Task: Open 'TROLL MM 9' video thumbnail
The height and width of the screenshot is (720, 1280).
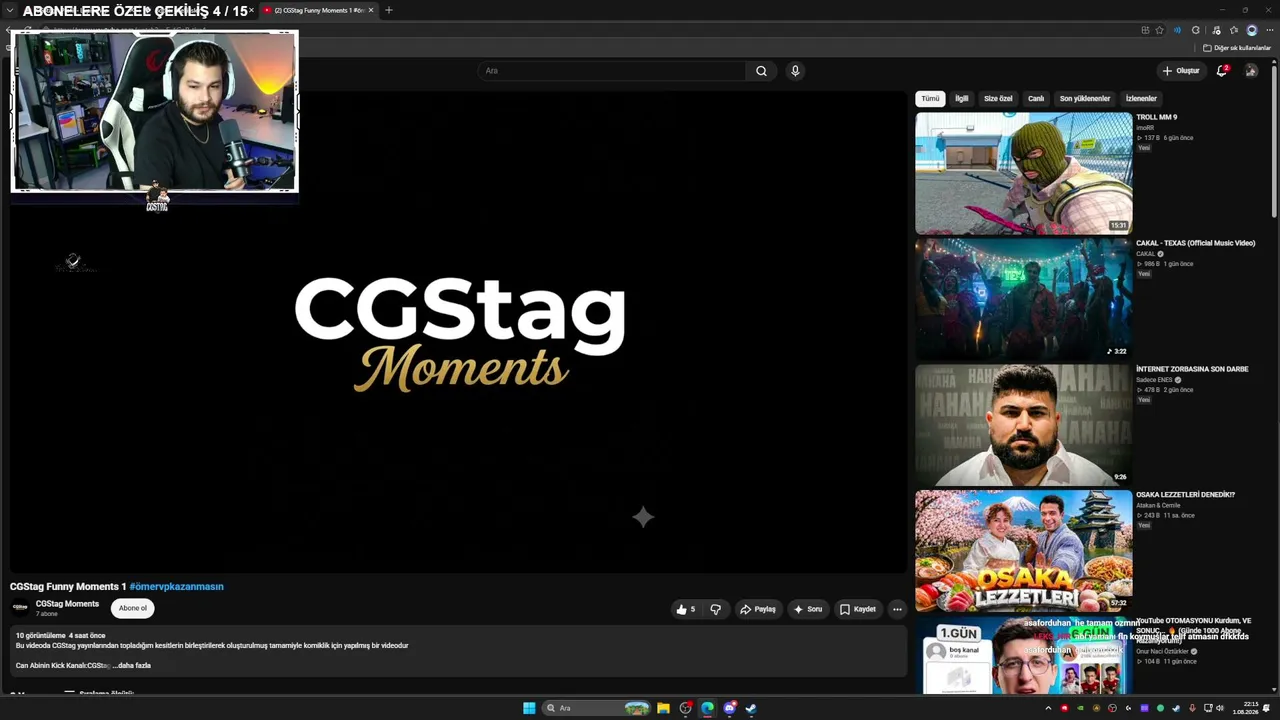Action: [1024, 173]
